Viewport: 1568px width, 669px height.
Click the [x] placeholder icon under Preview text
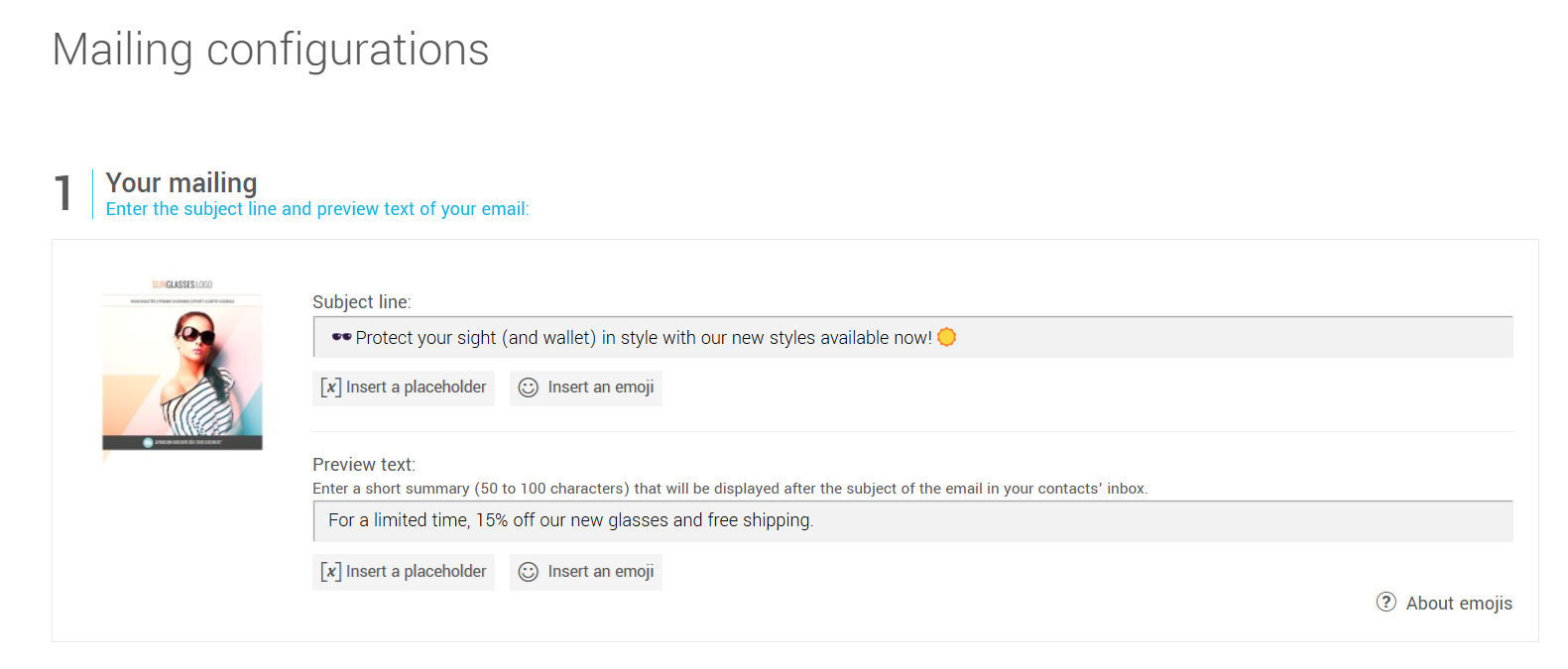(331, 572)
